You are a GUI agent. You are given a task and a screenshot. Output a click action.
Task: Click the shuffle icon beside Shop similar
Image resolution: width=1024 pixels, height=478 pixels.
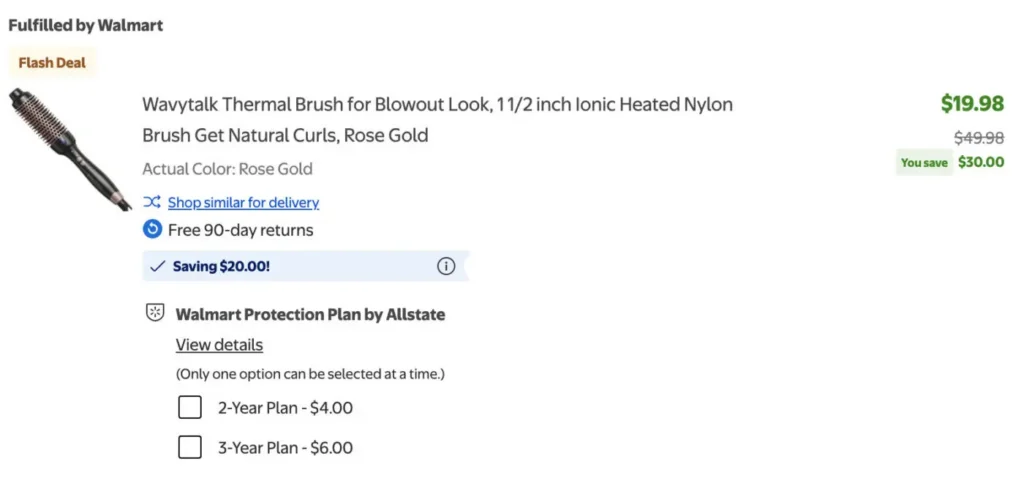[152, 202]
